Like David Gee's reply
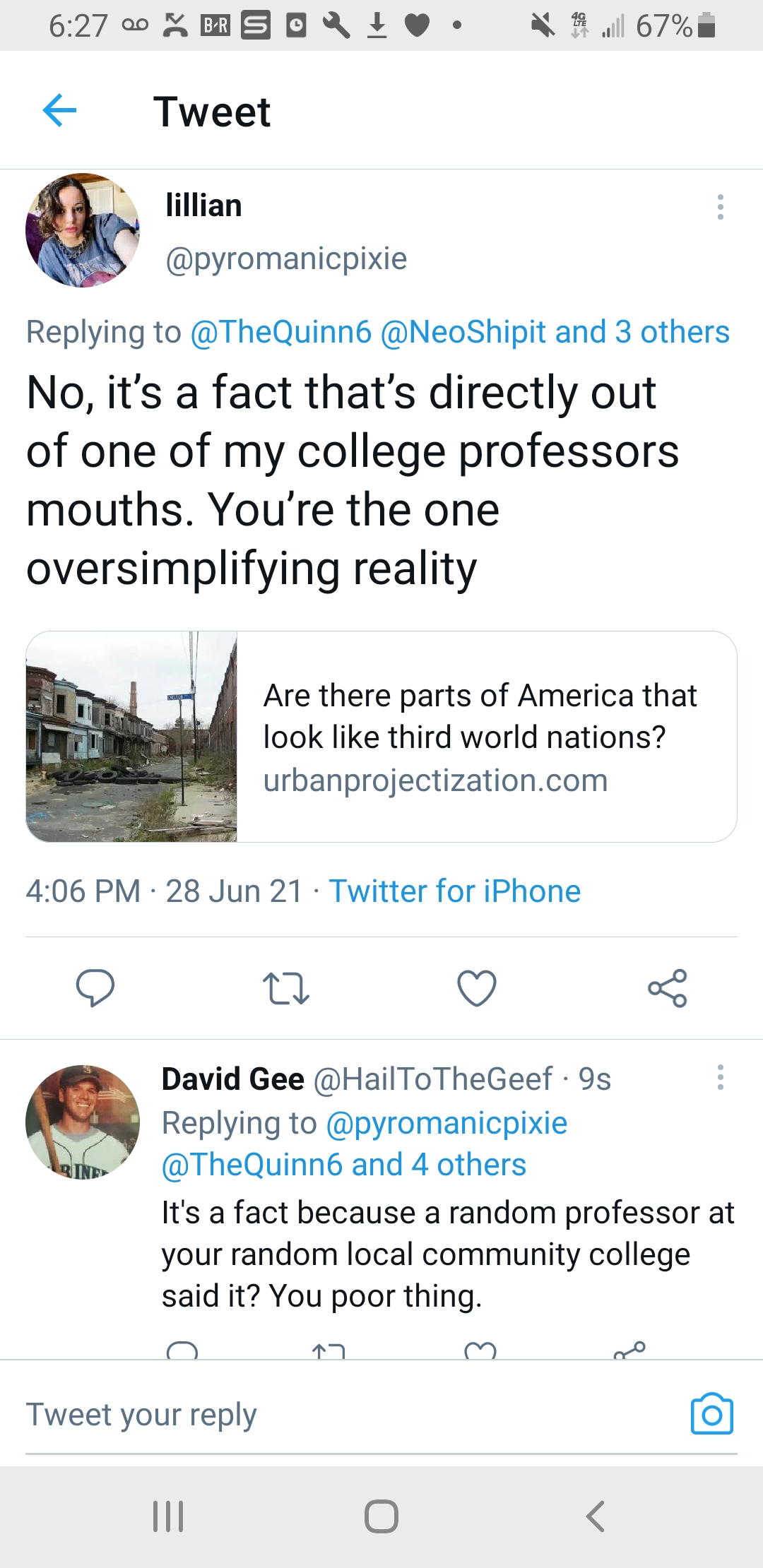 click(480, 1350)
